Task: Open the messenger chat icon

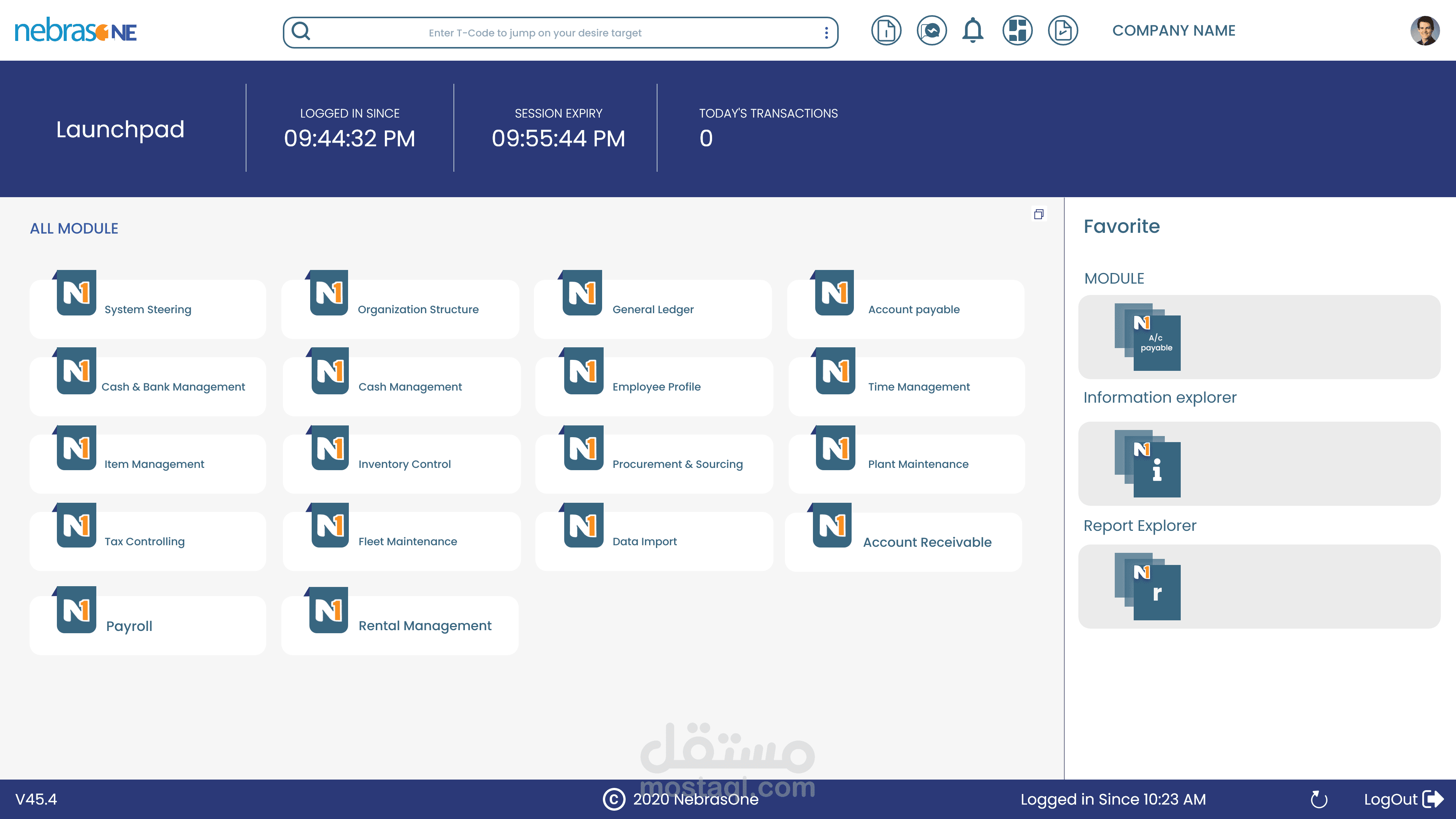Action: tap(932, 30)
